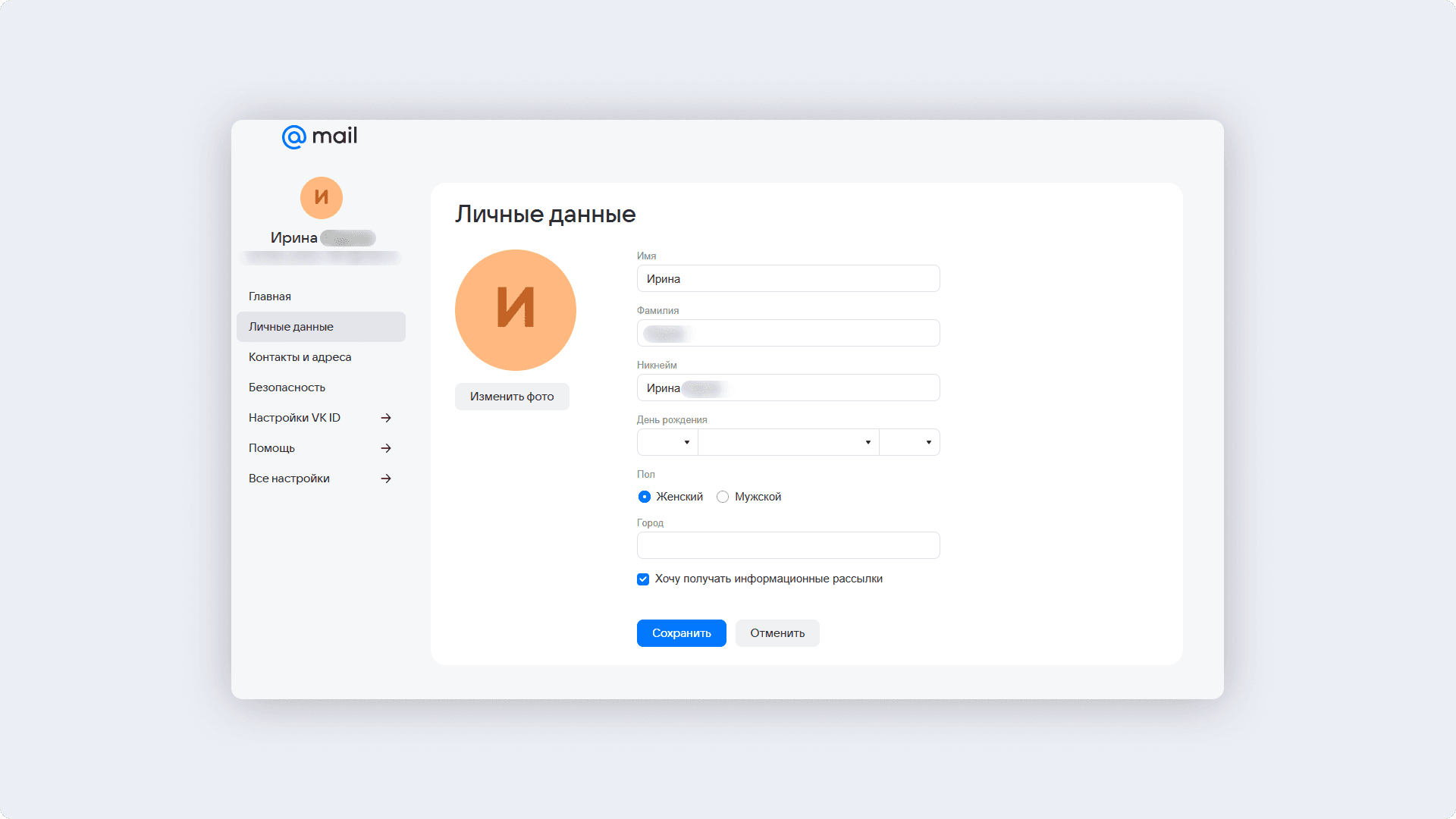Open the birthday day dropdown
Viewport: 1456px width, 819px height.
(667, 442)
